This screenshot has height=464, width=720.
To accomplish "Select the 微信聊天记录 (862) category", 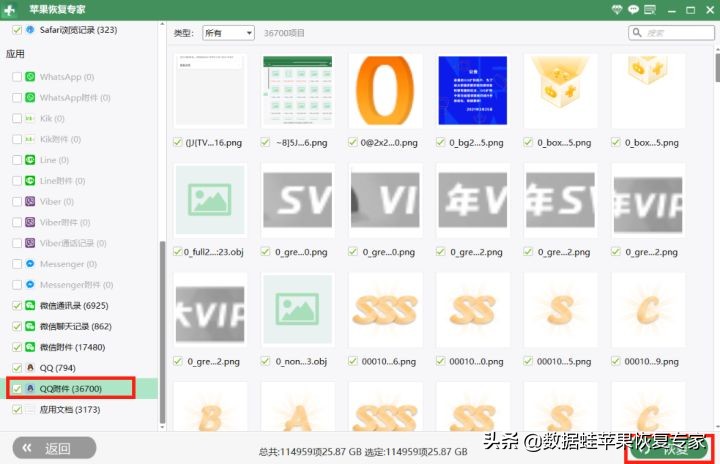I will [x=75, y=326].
